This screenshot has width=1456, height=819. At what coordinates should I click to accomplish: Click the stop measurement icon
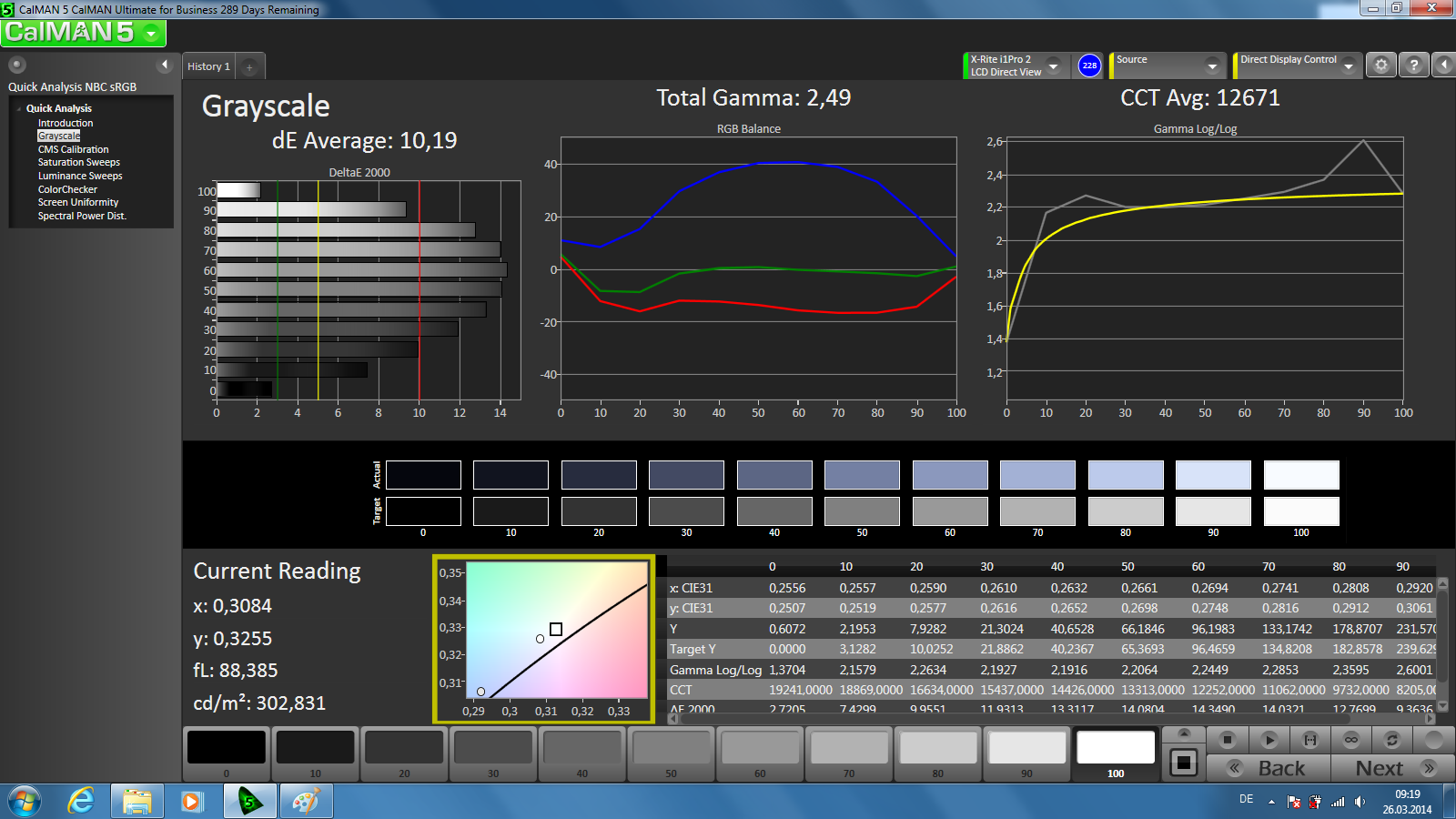coord(1228,740)
